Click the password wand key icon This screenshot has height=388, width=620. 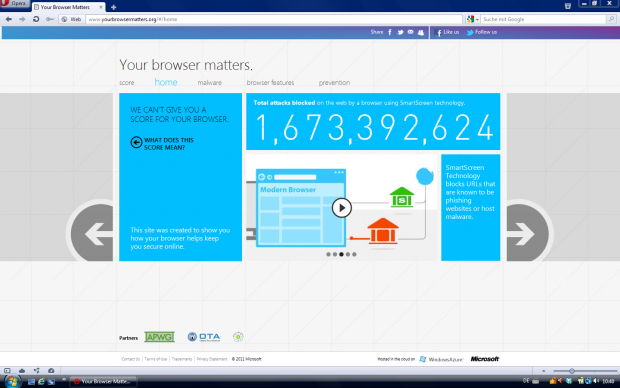(x=49, y=19)
